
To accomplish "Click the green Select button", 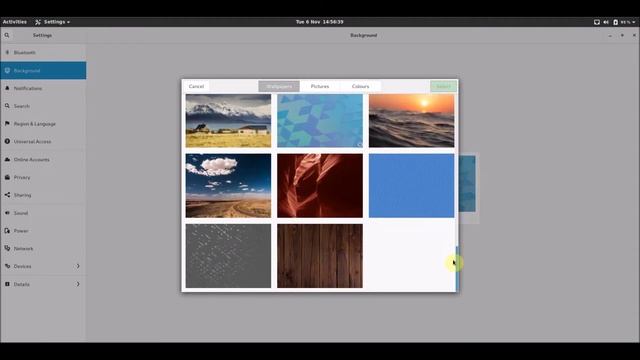I will [x=443, y=87].
